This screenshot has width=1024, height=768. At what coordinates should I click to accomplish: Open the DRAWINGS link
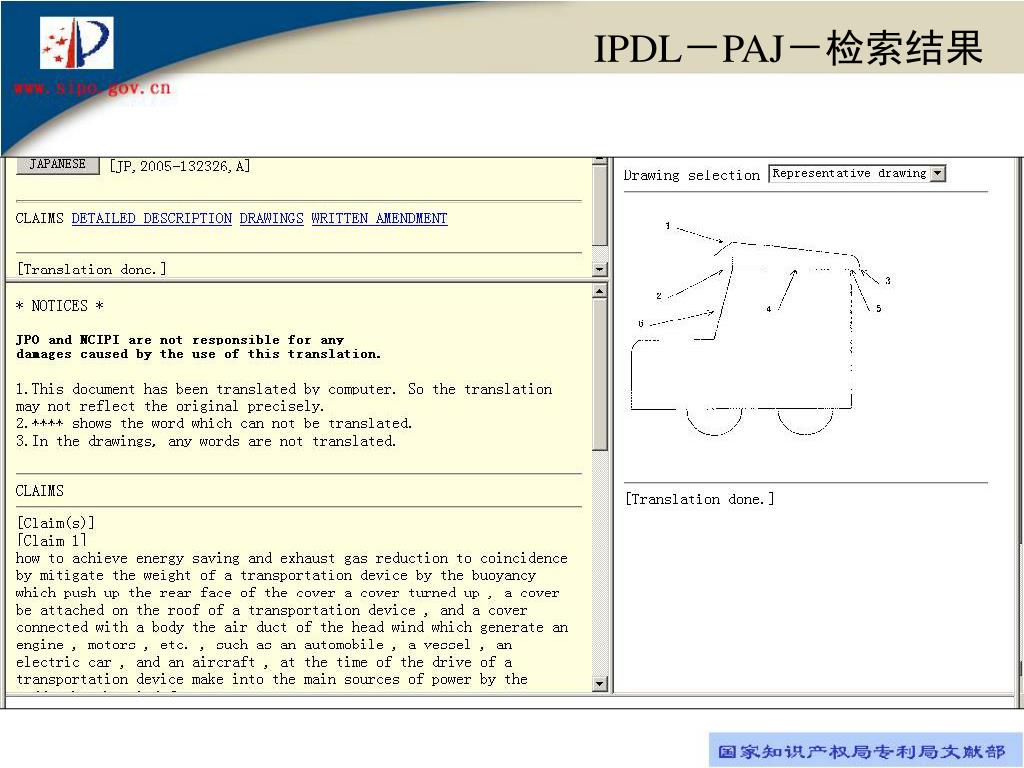[x=272, y=218]
